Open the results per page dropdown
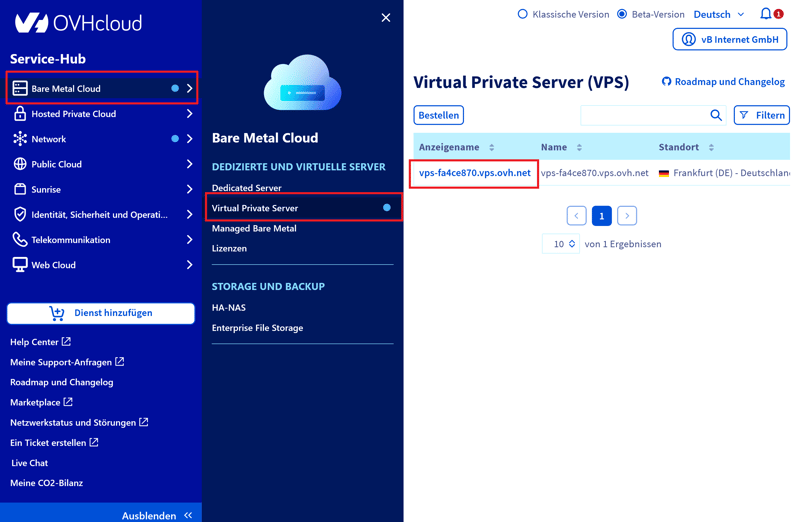Image resolution: width=800 pixels, height=522 pixels. coord(560,244)
